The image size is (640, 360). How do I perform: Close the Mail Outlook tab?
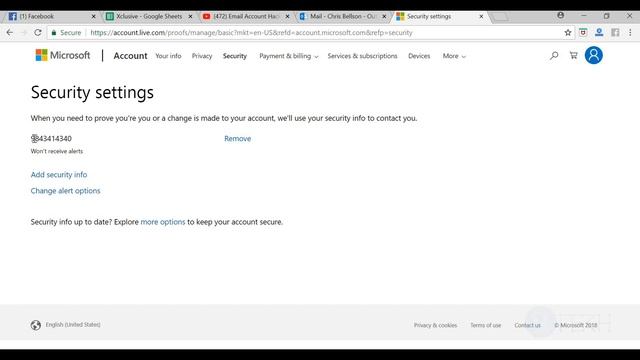(384, 16)
